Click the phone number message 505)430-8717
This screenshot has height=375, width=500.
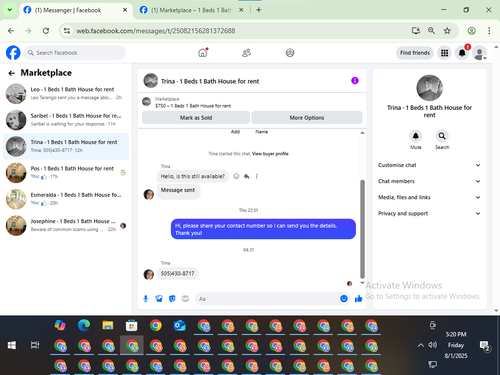click(177, 274)
